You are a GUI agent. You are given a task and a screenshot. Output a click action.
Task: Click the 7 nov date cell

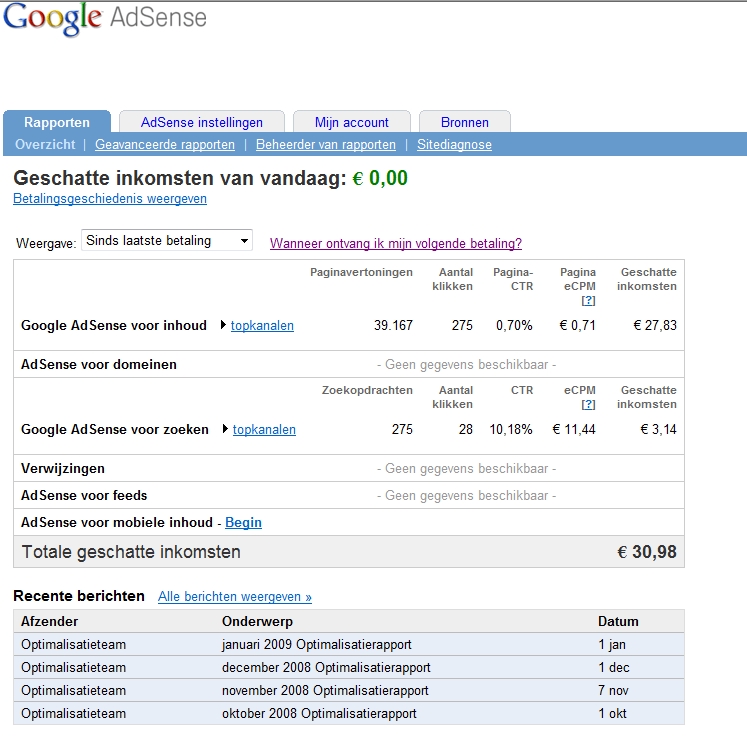tap(613, 690)
